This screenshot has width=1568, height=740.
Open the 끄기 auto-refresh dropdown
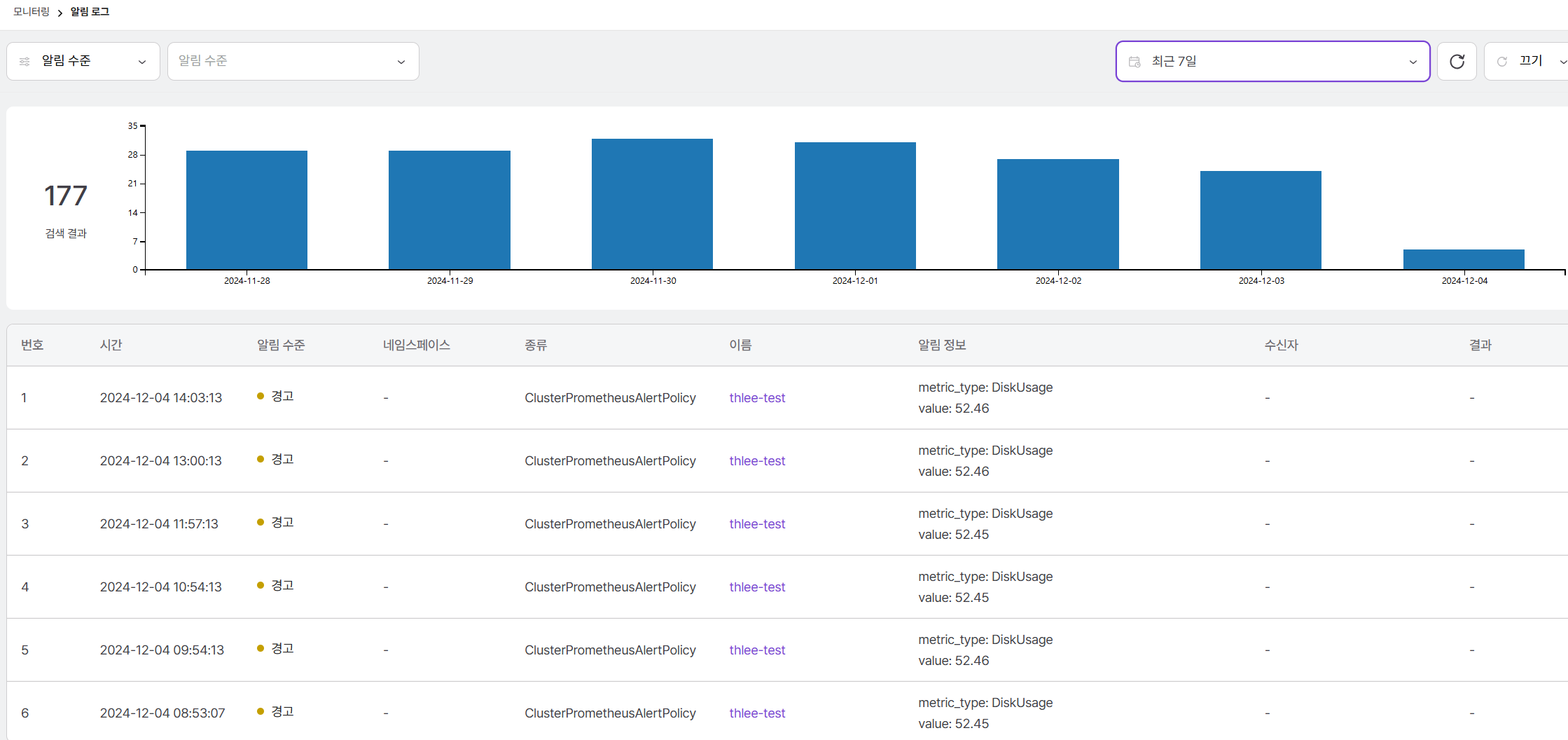point(1527,62)
